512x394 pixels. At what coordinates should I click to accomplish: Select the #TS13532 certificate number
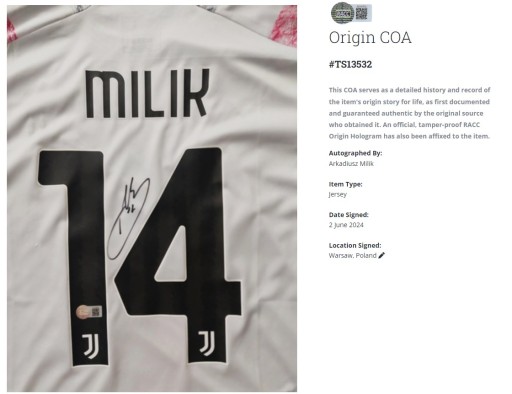tap(350, 64)
